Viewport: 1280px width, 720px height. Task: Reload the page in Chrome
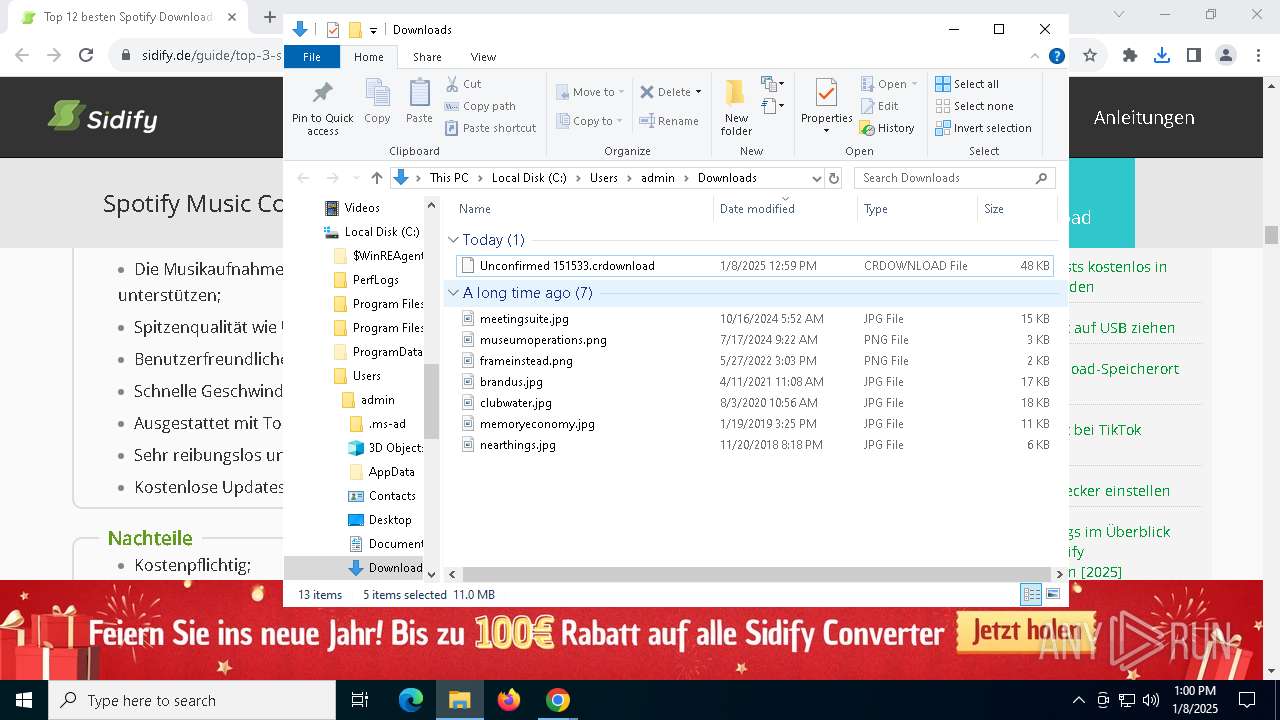tap(86, 56)
